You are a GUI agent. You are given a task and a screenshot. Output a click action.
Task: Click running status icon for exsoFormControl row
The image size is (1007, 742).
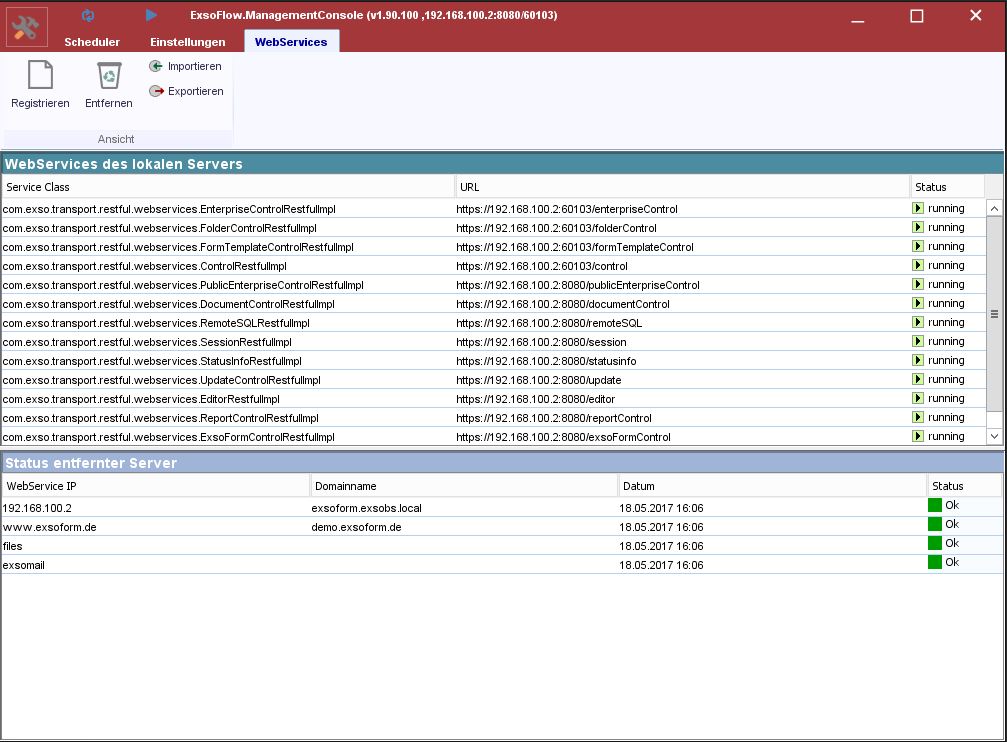pos(918,436)
